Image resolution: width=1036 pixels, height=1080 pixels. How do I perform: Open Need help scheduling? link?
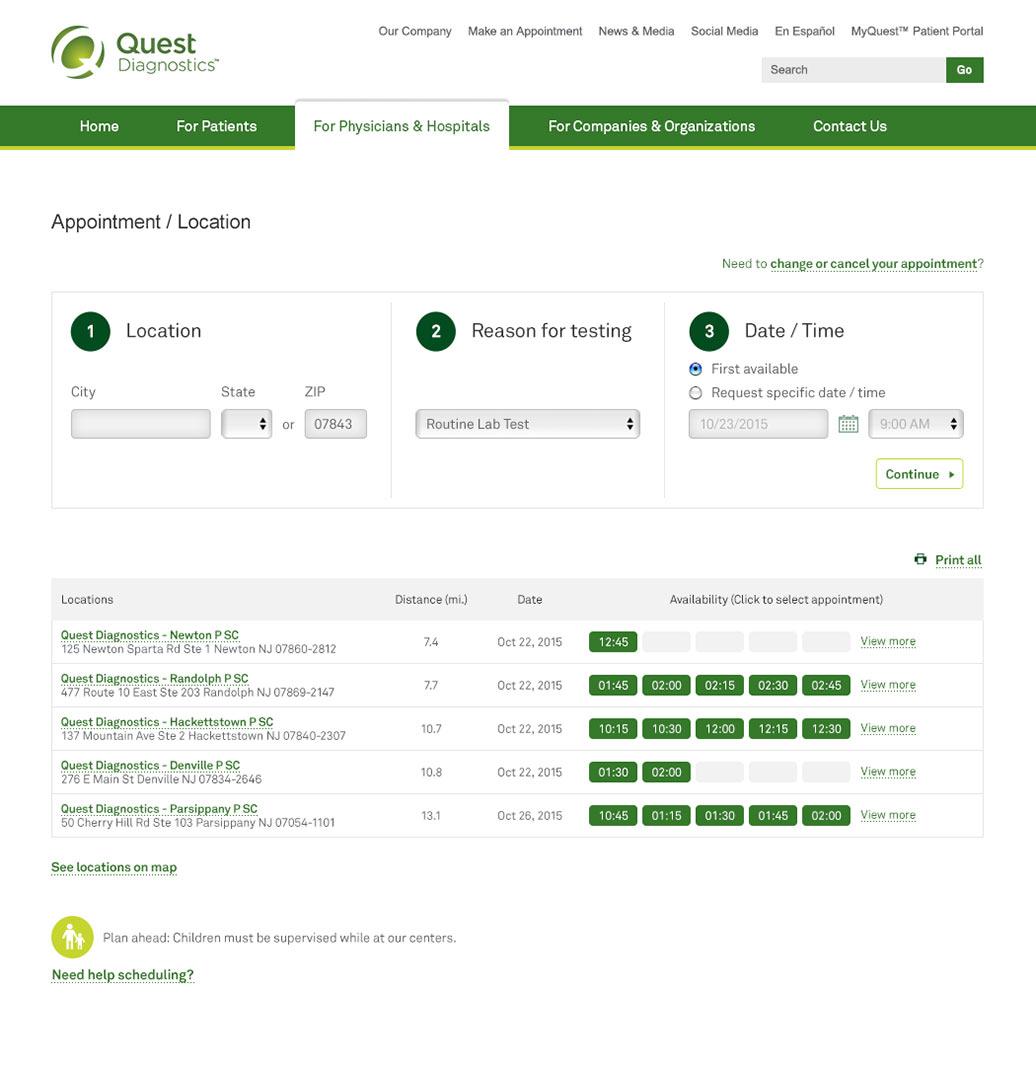click(x=123, y=975)
